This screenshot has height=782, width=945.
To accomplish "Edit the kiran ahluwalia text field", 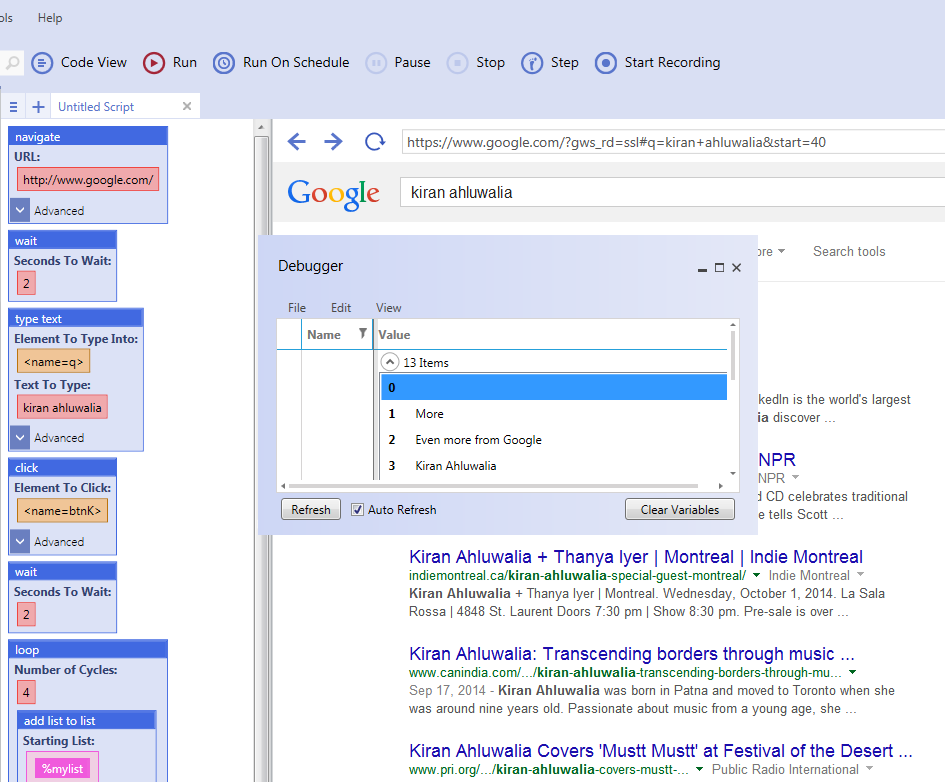I will tap(62, 407).
